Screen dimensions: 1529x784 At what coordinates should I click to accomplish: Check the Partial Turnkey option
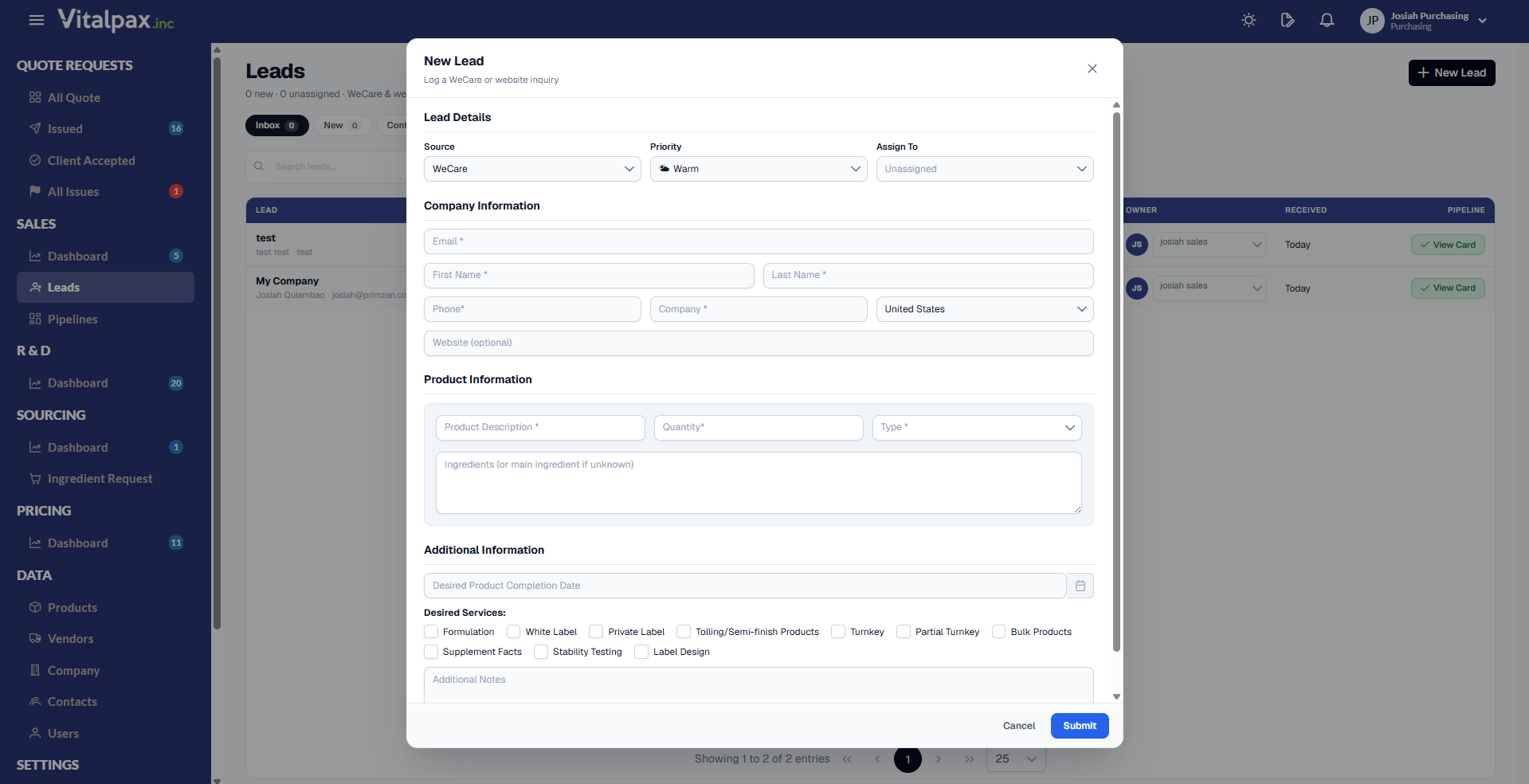tap(904, 632)
